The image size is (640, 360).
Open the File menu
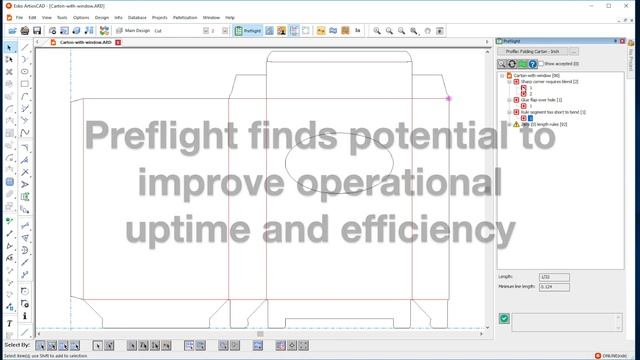pyautogui.click(x=19, y=18)
